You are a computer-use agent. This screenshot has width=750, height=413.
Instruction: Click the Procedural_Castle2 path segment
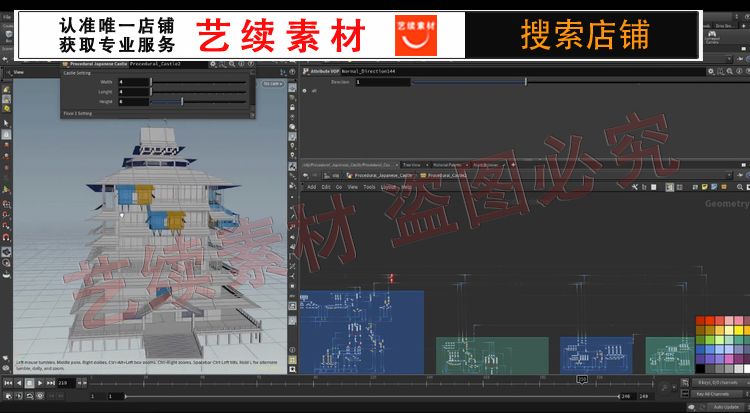(x=443, y=176)
